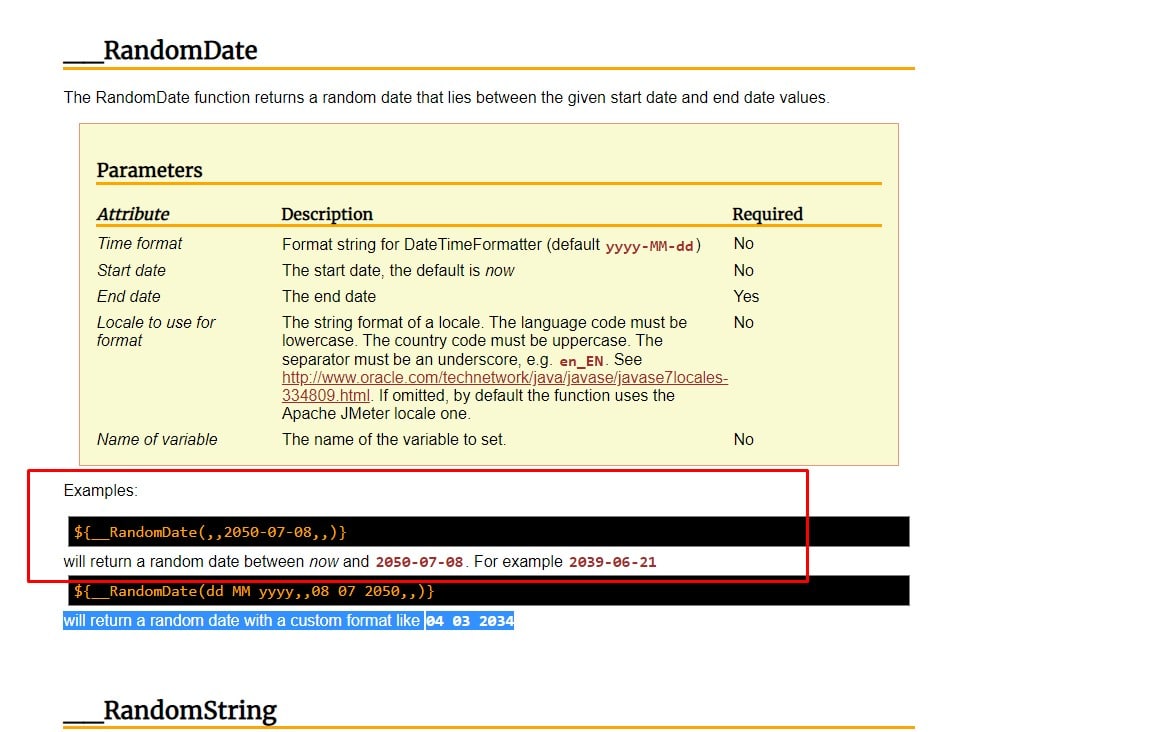Click the __RandomString section heading

[170, 710]
